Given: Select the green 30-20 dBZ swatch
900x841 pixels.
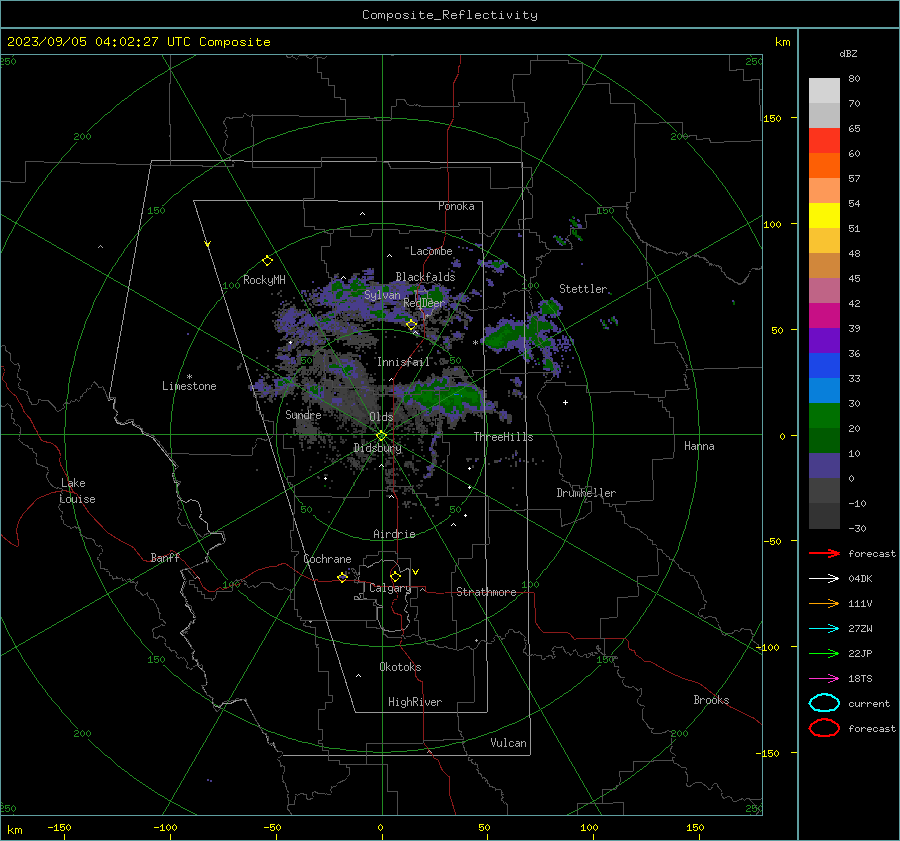Looking at the screenshot, I should 824,416.
